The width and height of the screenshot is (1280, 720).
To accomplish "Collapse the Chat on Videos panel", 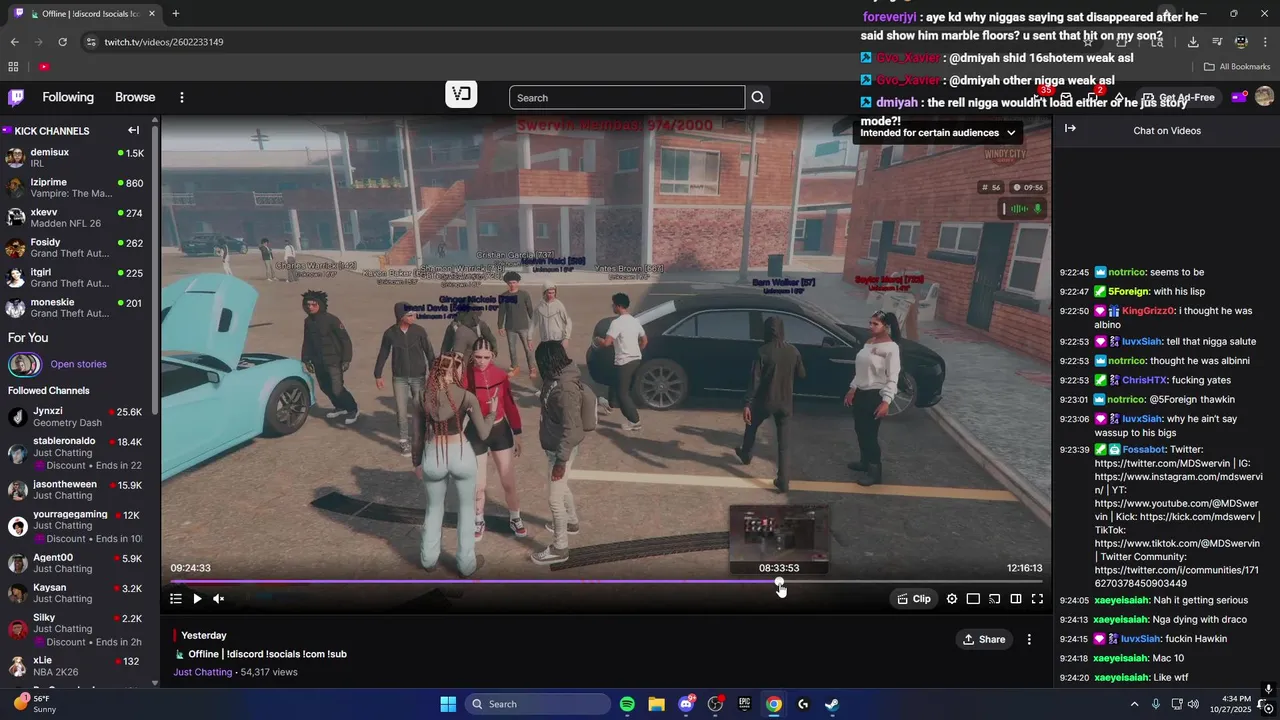I will tap(1070, 129).
